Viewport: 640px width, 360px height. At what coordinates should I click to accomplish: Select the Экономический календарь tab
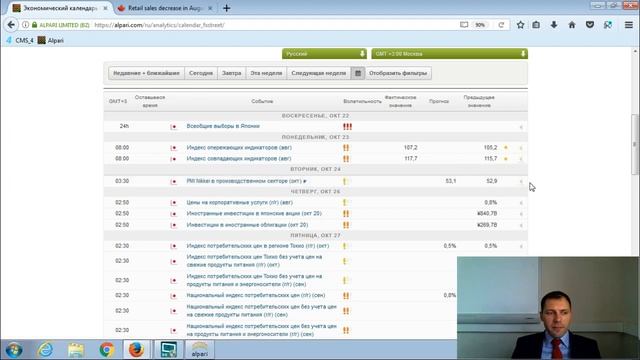pyautogui.click(x=60, y=8)
